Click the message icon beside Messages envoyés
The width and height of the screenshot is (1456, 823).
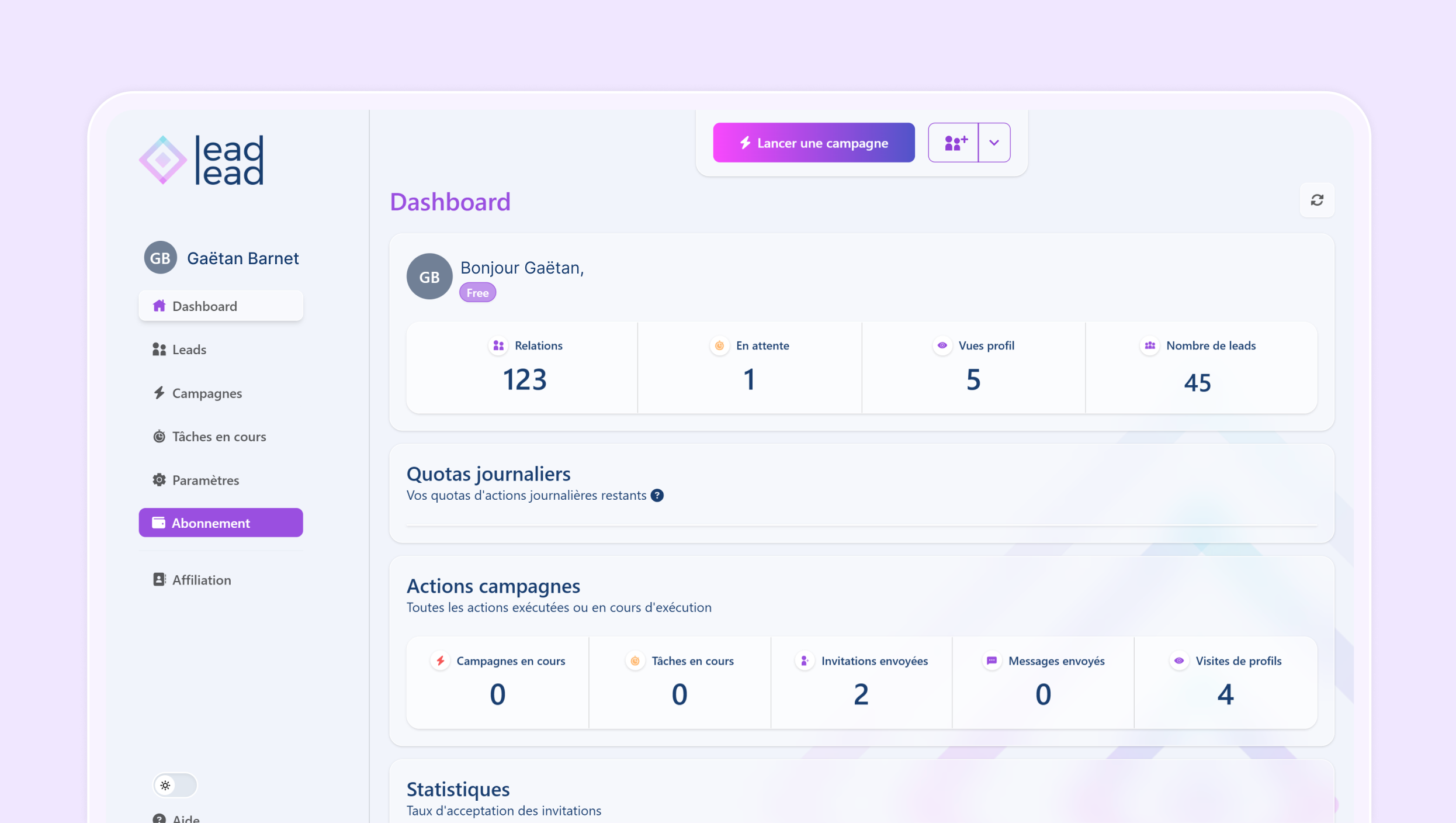(x=992, y=661)
